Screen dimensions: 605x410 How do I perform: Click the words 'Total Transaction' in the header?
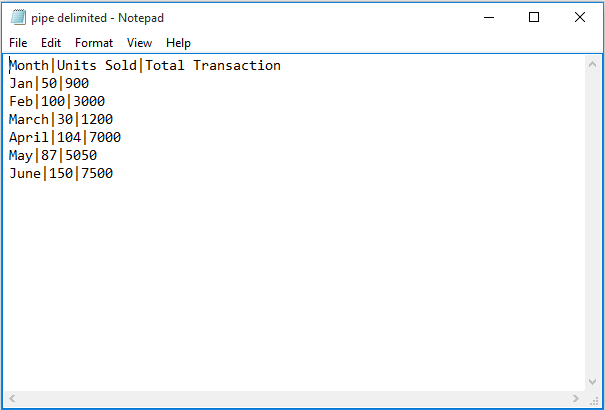click(213, 66)
